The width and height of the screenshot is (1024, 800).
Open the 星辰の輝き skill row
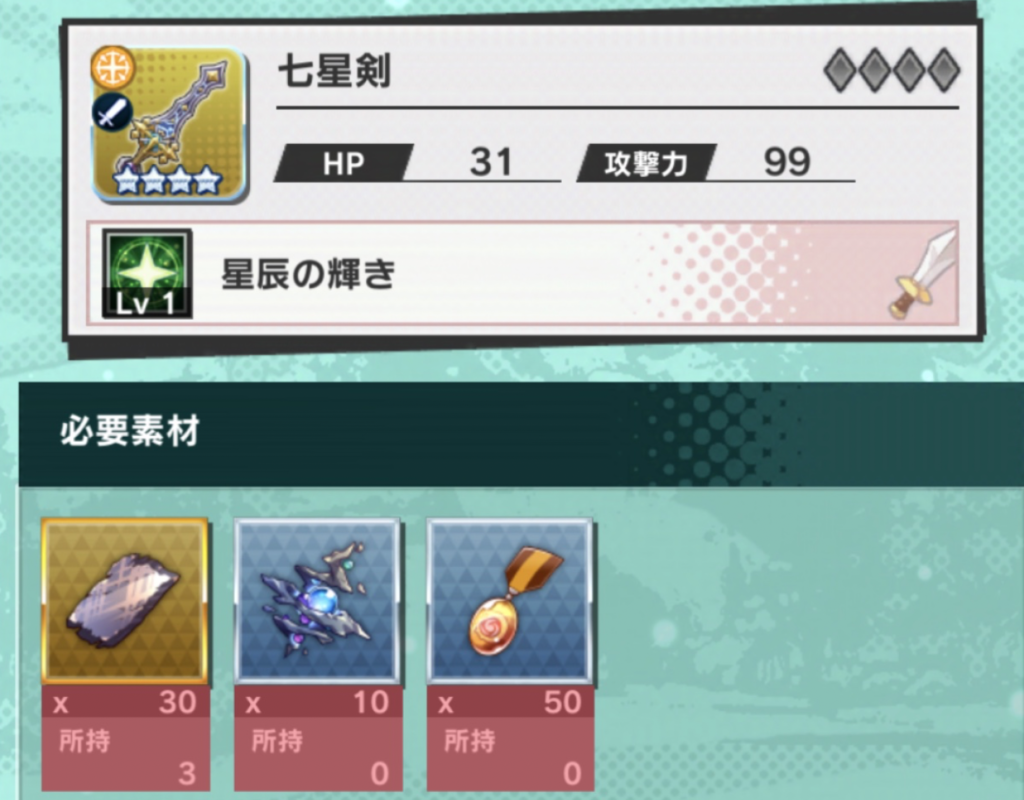[x=522, y=273]
